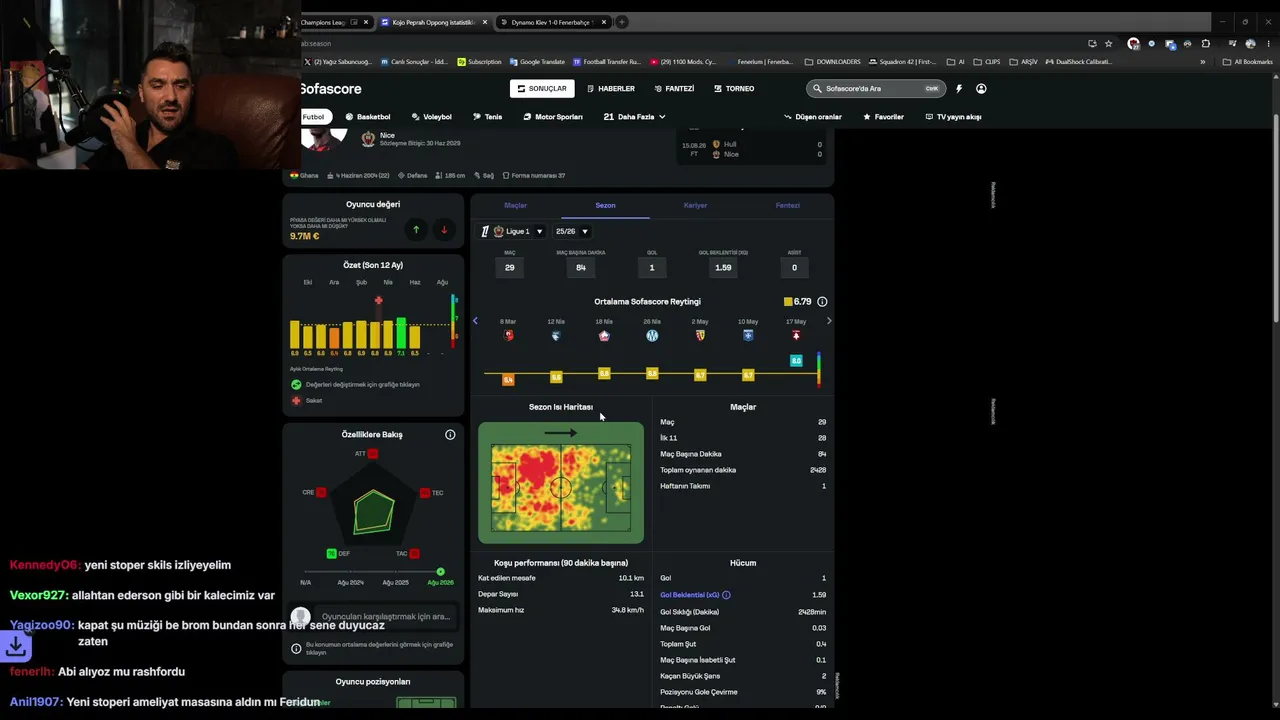Select Ağu 2026 point on attribute timeline slider
Viewport: 1280px width, 720px height.
point(440,572)
